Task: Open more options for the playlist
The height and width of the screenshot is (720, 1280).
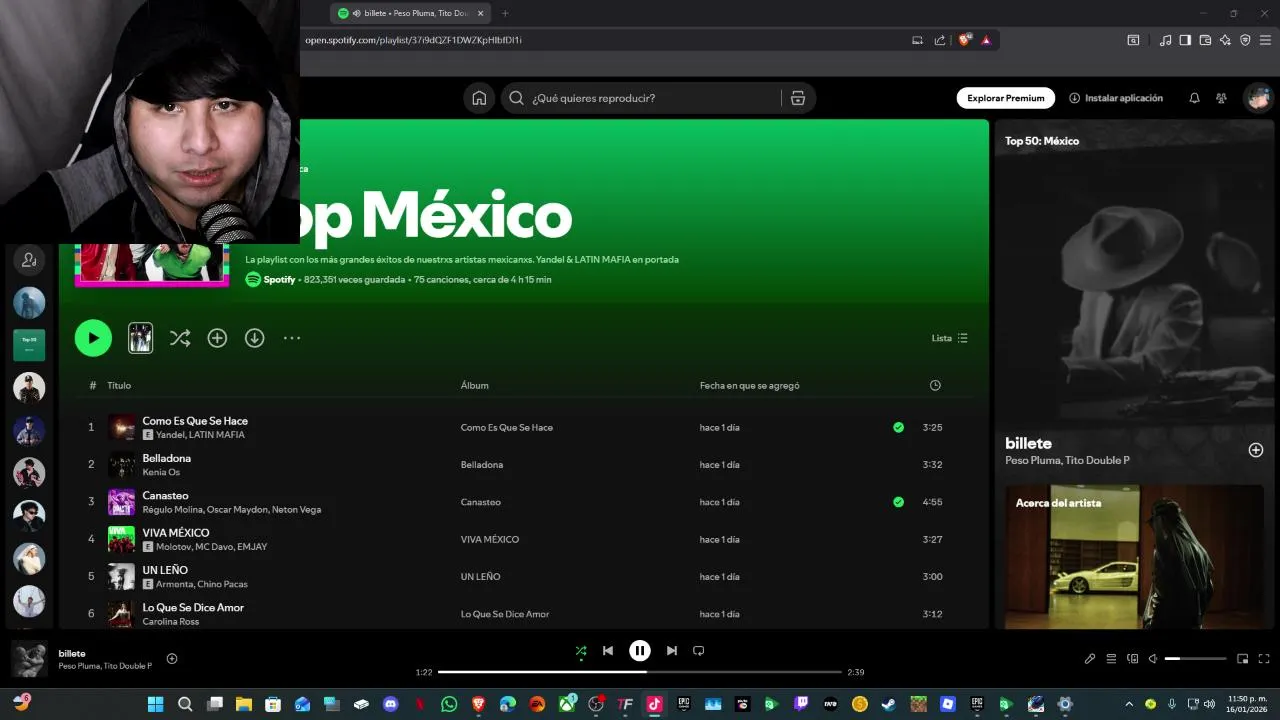Action: tap(292, 338)
